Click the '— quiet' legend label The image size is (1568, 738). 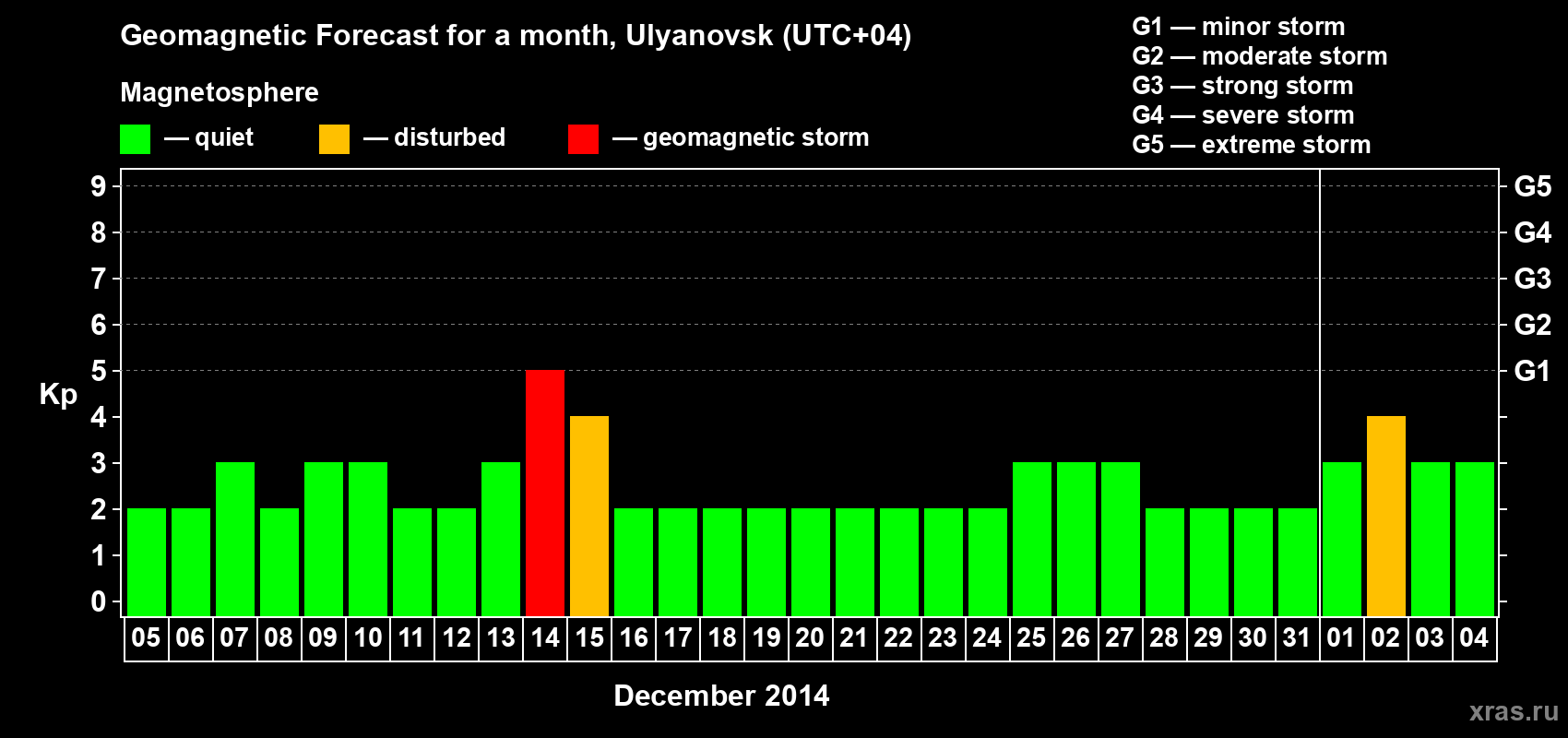(x=209, y=137)
